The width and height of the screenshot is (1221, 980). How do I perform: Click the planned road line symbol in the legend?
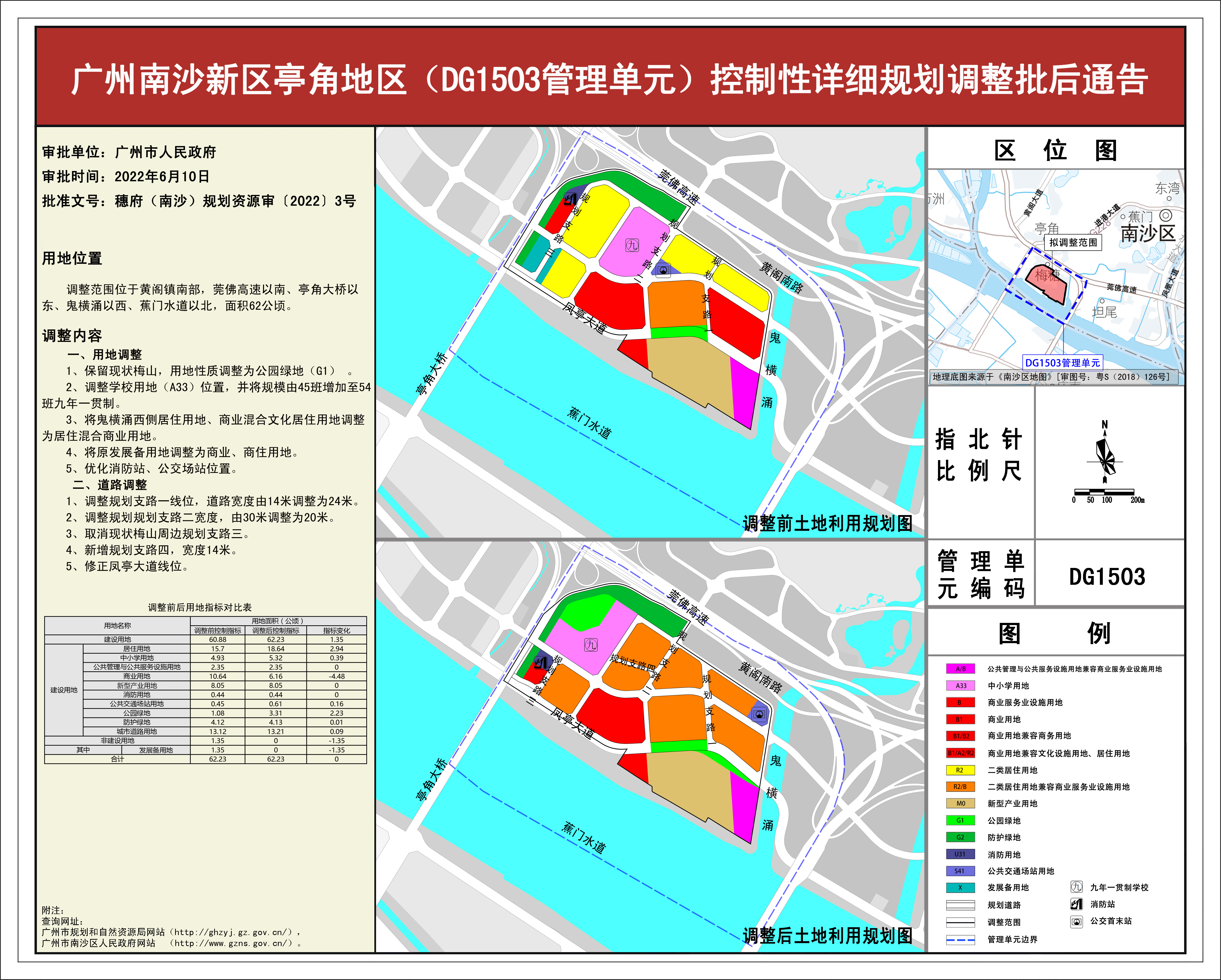tap(960, 905)
